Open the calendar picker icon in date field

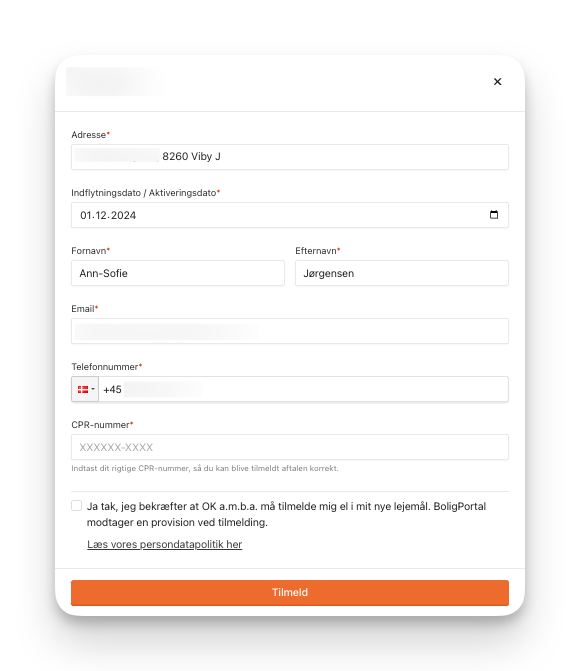[x=494, y=215]
